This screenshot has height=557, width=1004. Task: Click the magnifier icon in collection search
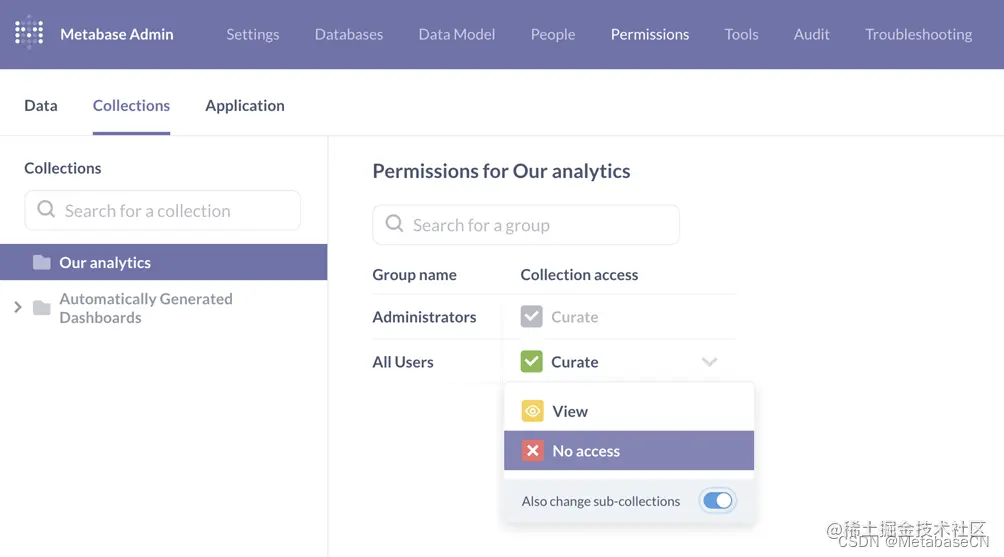pos(46,209)
